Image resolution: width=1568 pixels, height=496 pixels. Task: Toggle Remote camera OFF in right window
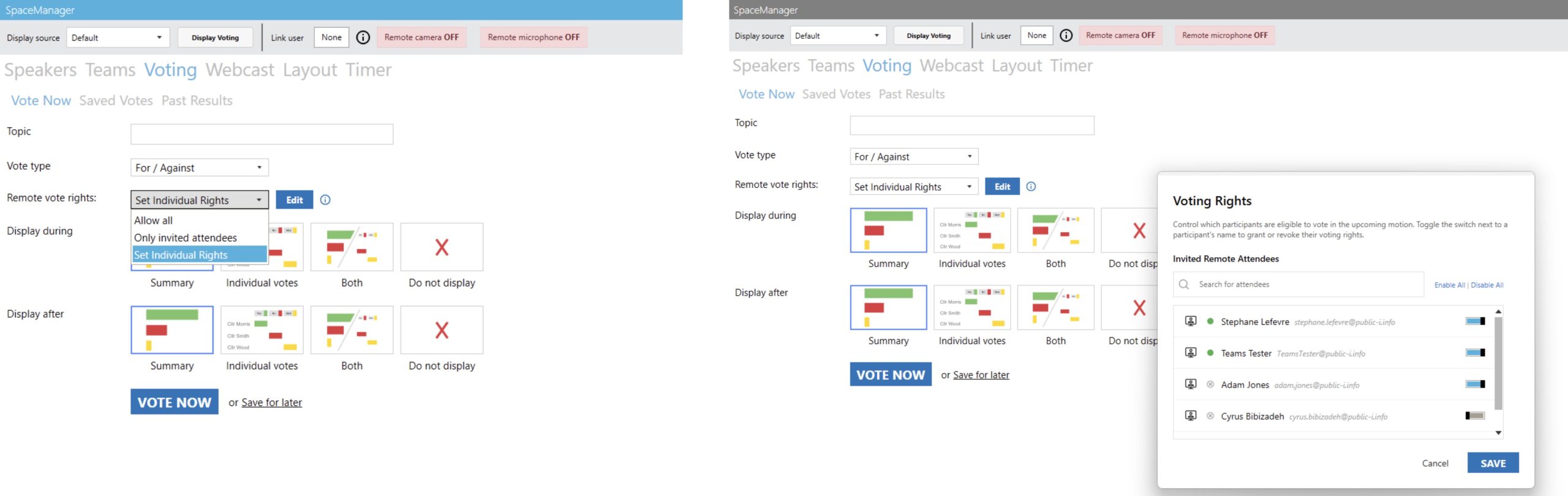point(1120,36)
